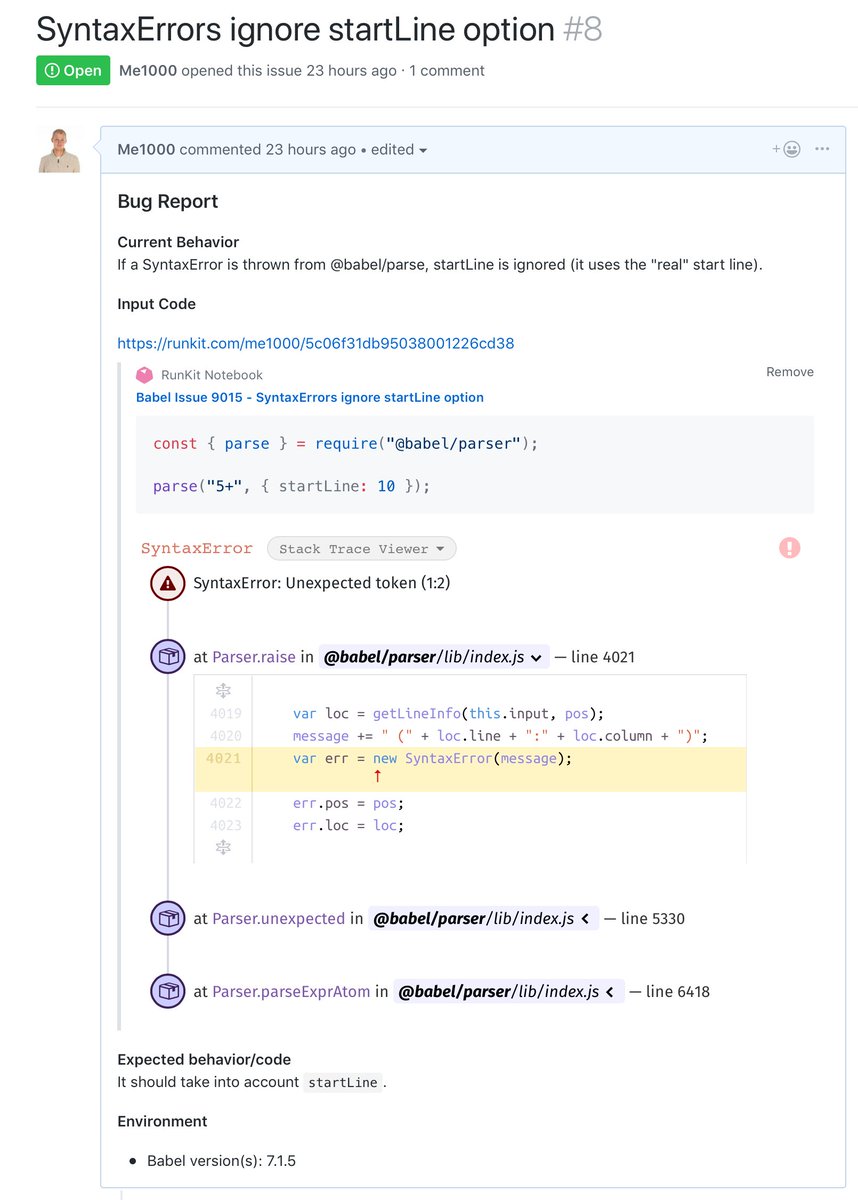Image resolution: width=858 pixels, height=1200 pixels.
Task: Click the package icon next to Parser.parseExprAtom
Action: point(167,992)
